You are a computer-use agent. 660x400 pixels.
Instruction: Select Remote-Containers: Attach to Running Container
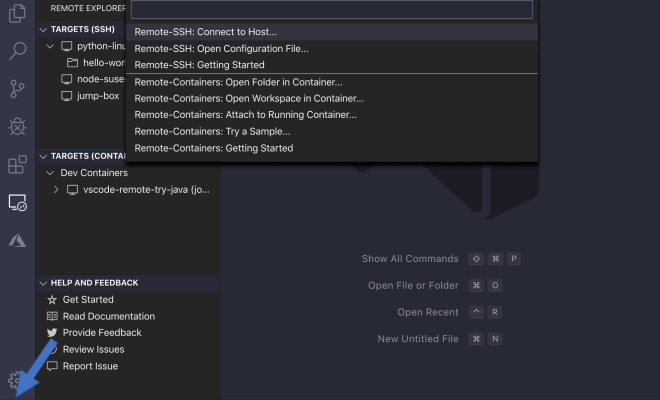[332, 115]
